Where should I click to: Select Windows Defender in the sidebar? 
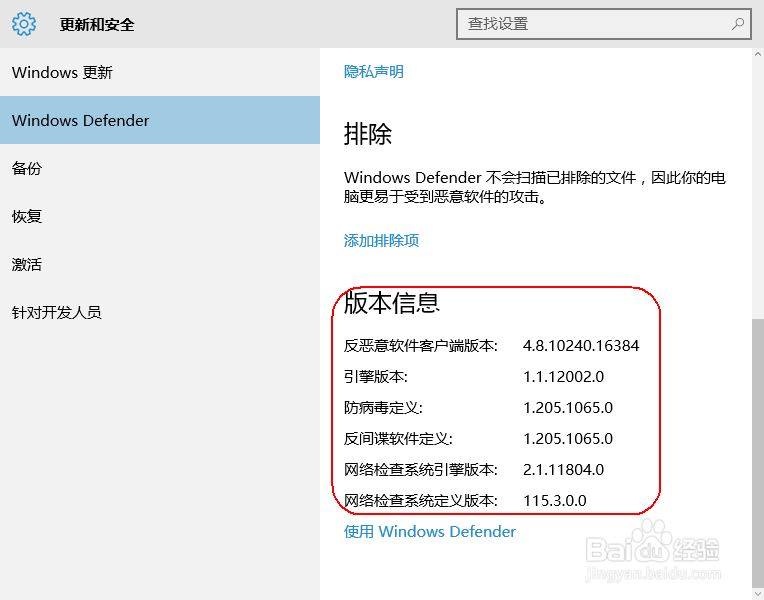click(160, 120)
